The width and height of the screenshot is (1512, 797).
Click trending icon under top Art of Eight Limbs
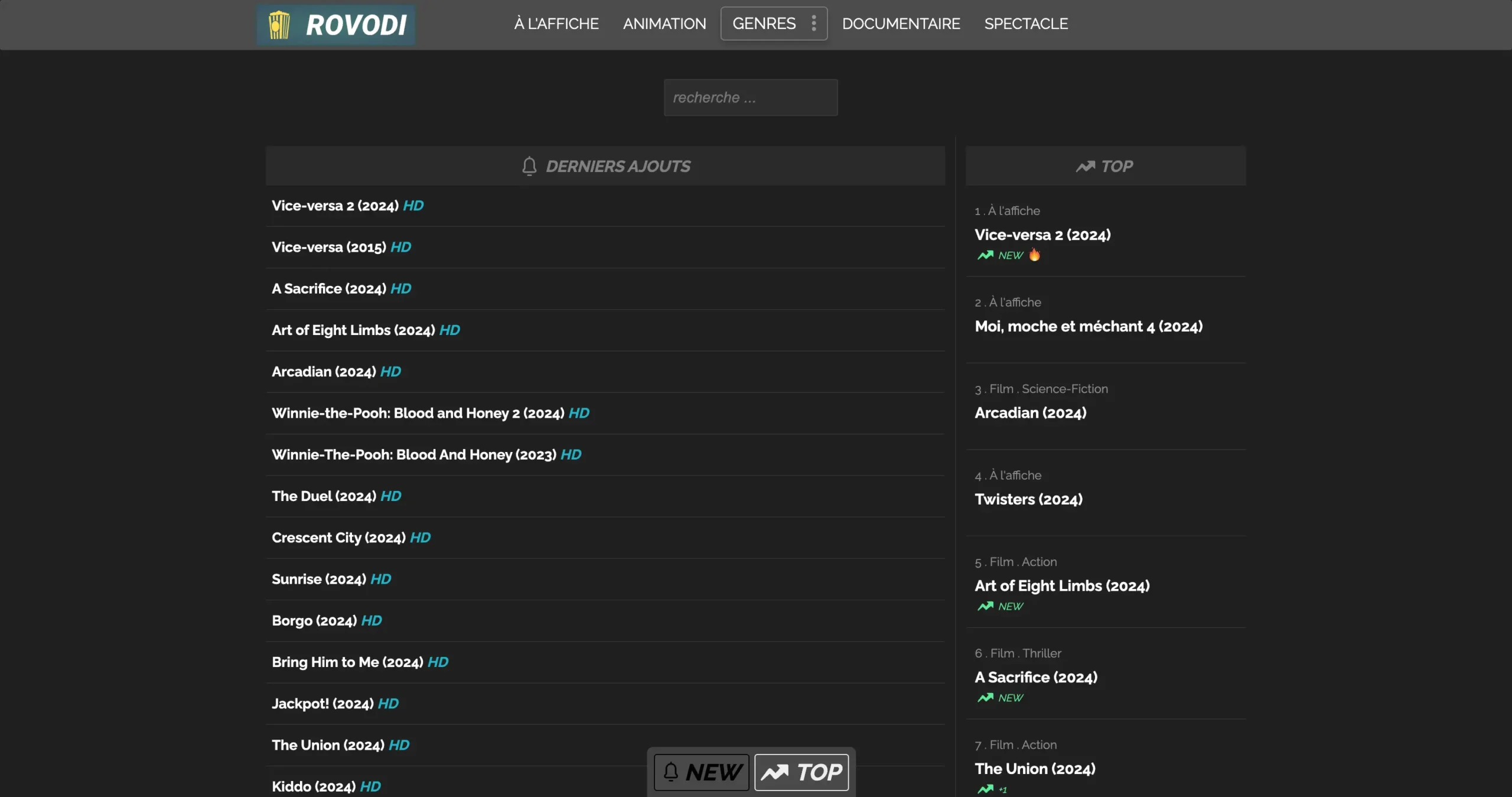point(985,606)
